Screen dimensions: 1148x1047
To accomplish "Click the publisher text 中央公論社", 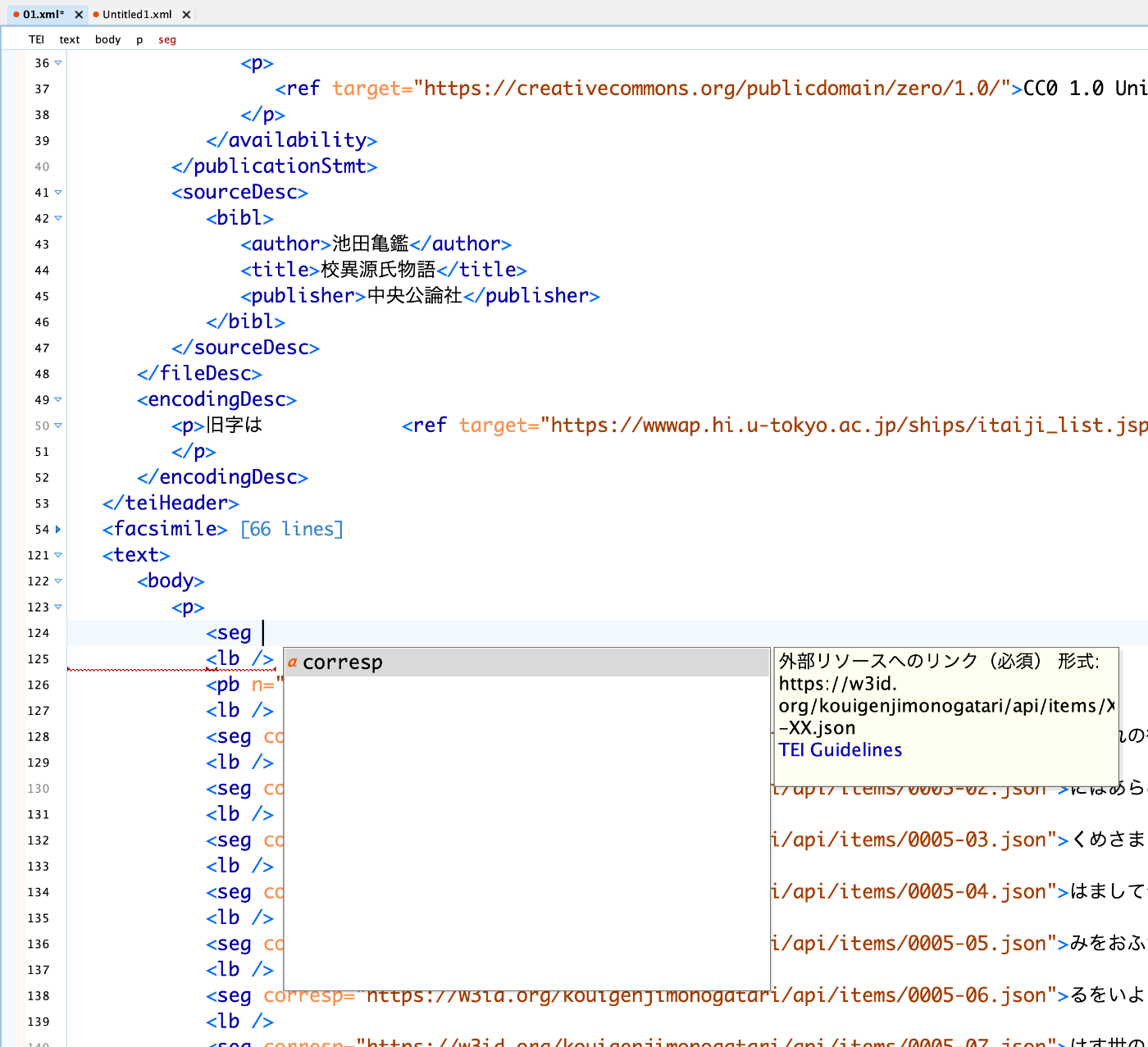I will 415,296.
